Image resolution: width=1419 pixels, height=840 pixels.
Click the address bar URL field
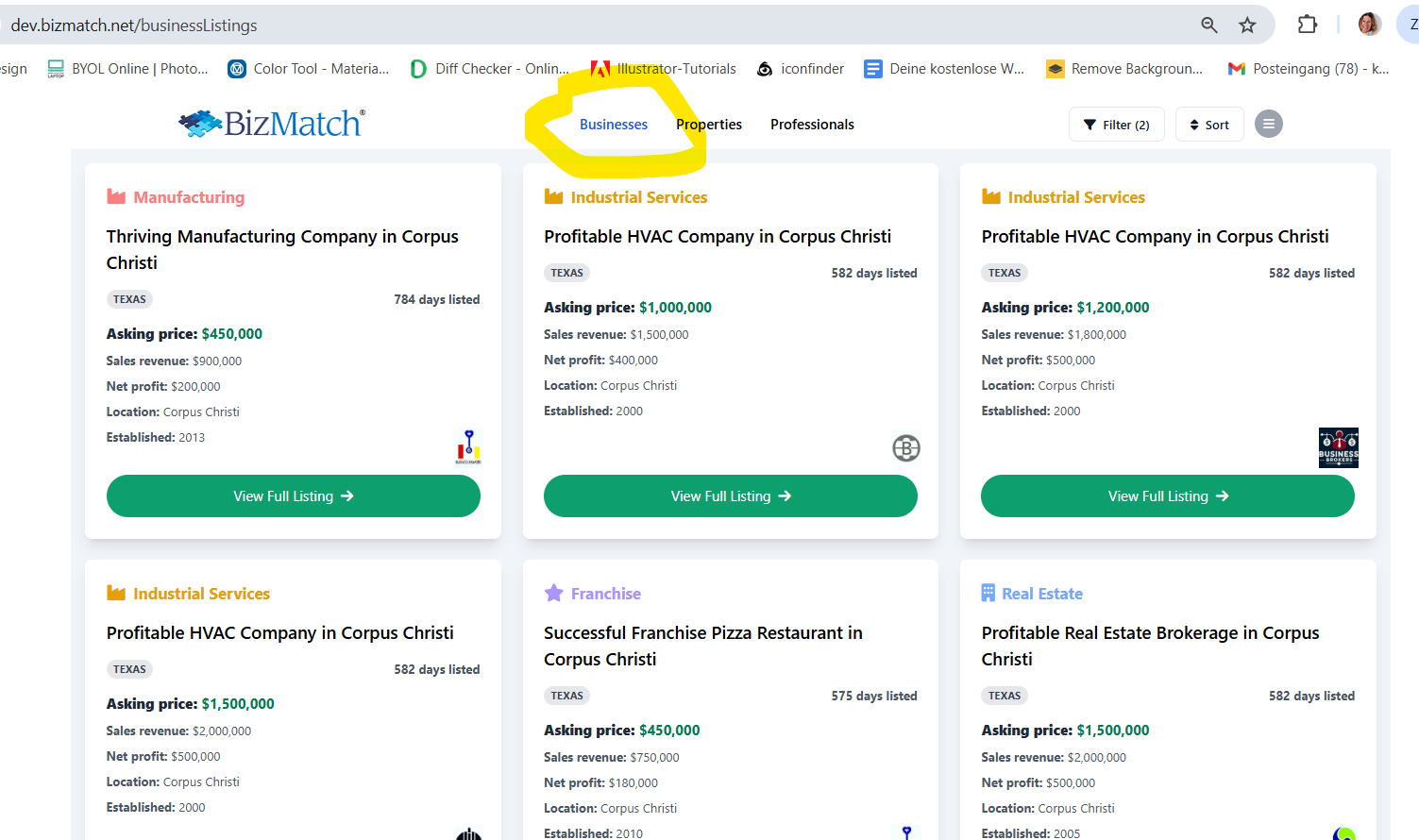point(566,25)
